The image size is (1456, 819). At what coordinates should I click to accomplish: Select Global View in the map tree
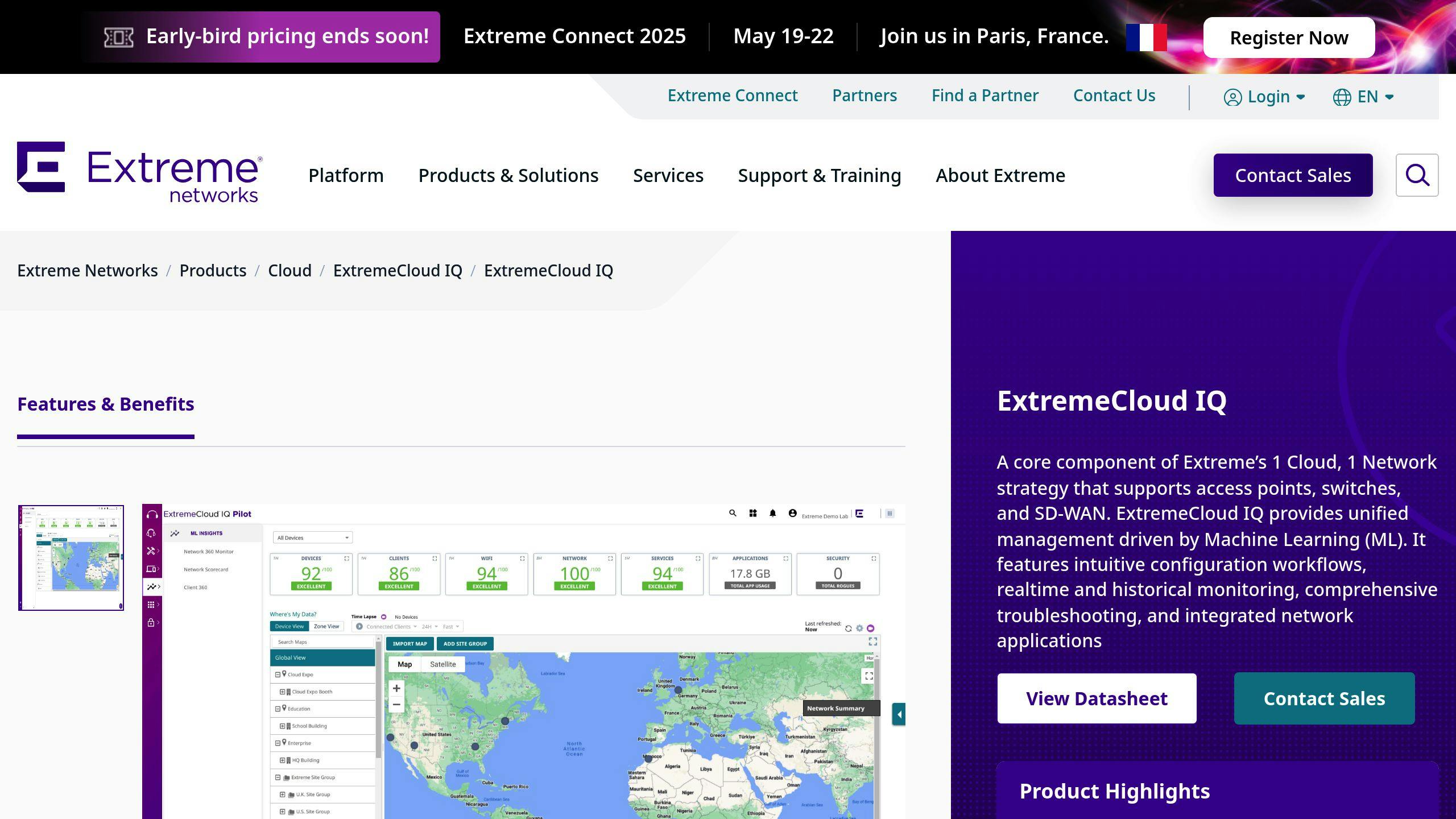tap(322, 657)
